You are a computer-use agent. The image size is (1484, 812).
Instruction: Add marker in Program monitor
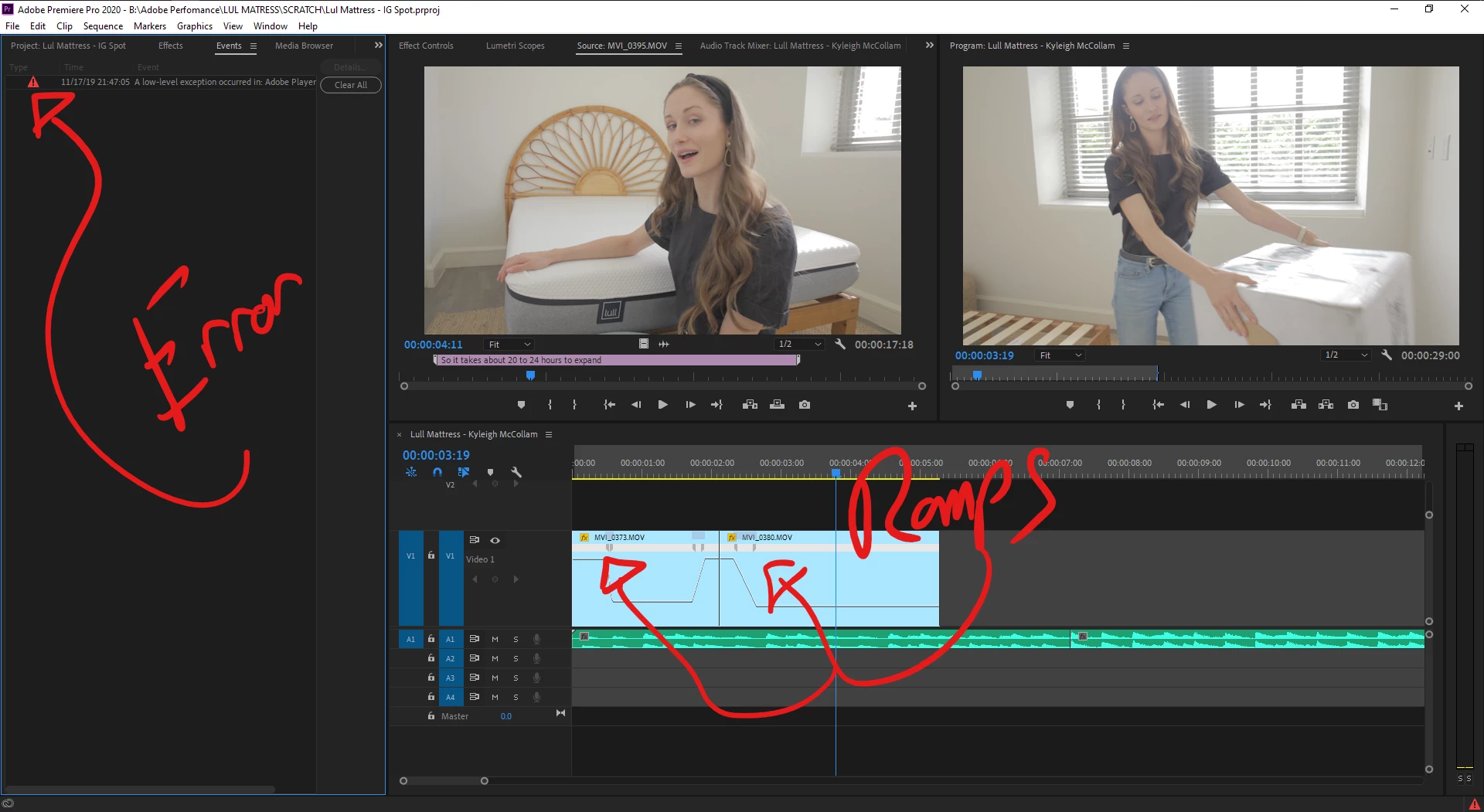(1070, 405)
